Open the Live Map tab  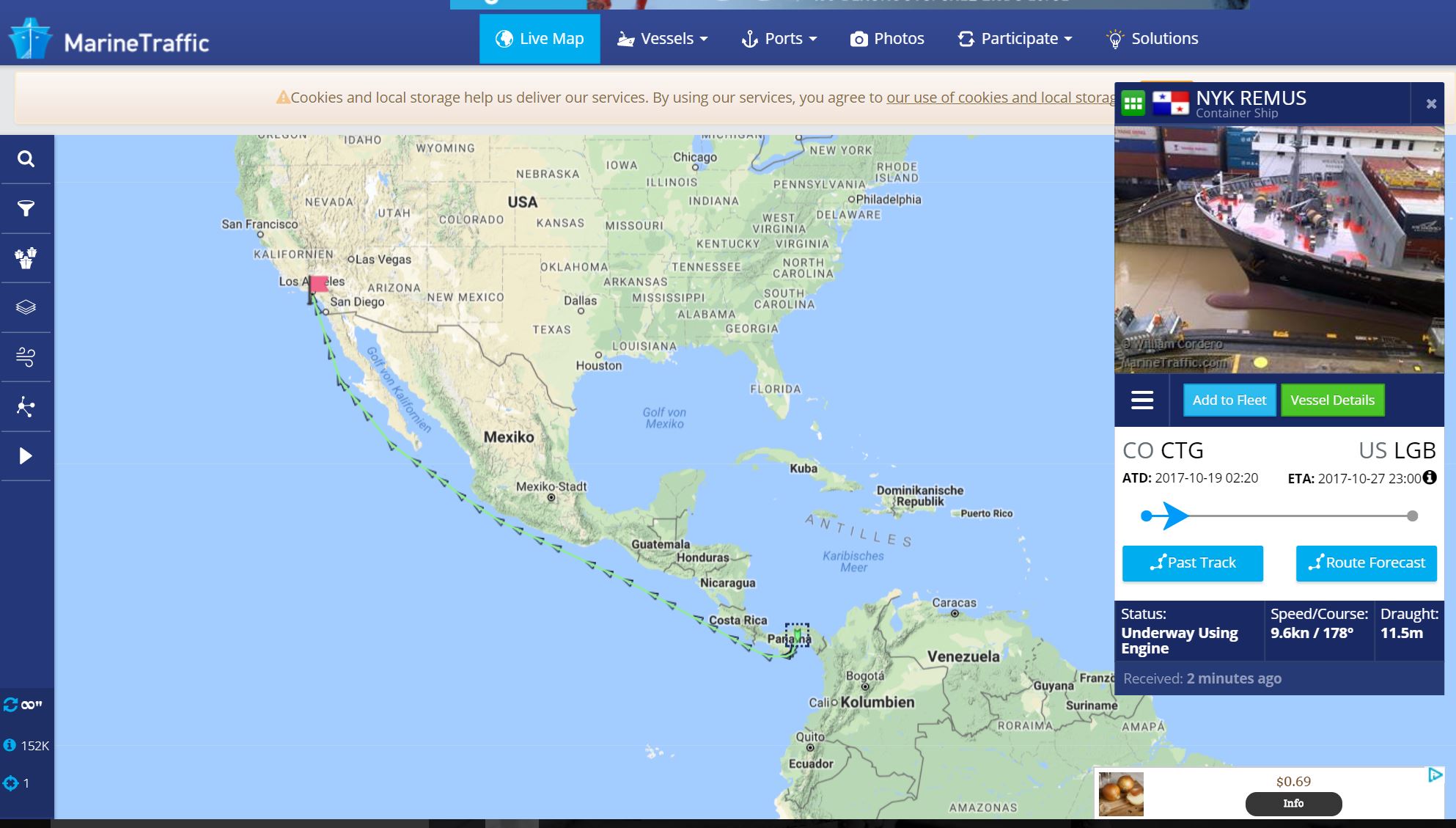(x=540, y=39)
